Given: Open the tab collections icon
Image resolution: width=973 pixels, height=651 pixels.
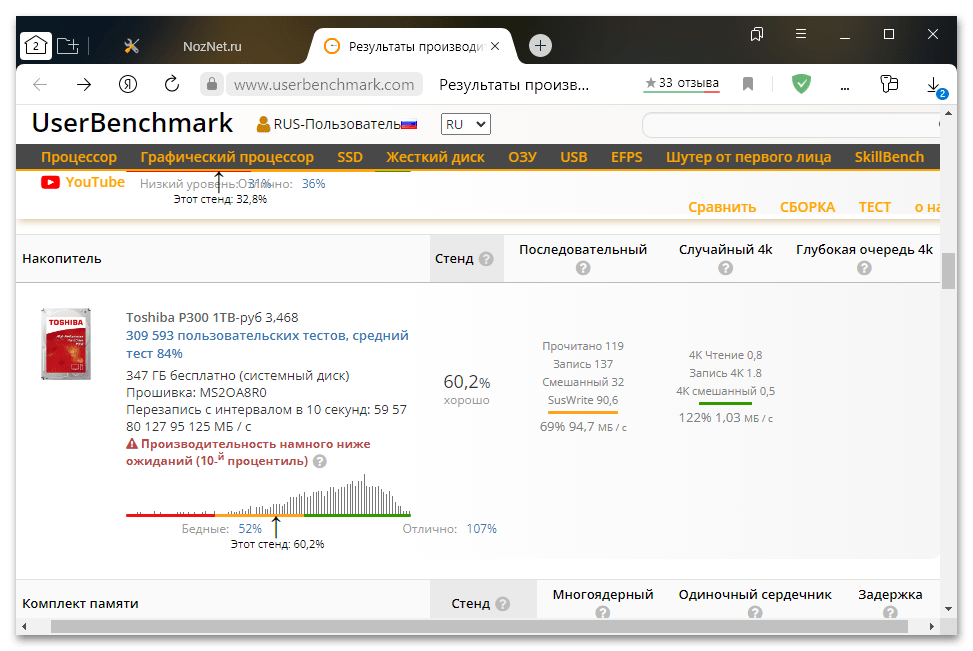Looking at the screenshot, I should pos(756,34).
